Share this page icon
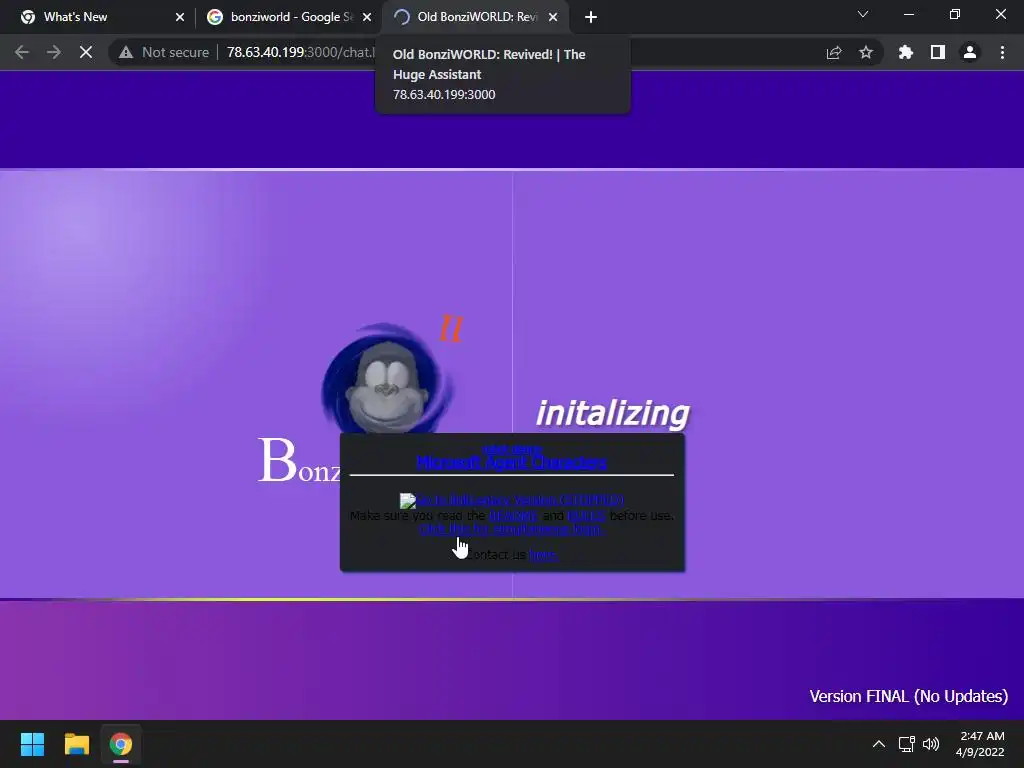The width and height of the screenshot is (1024, 768). click(834, 52)
